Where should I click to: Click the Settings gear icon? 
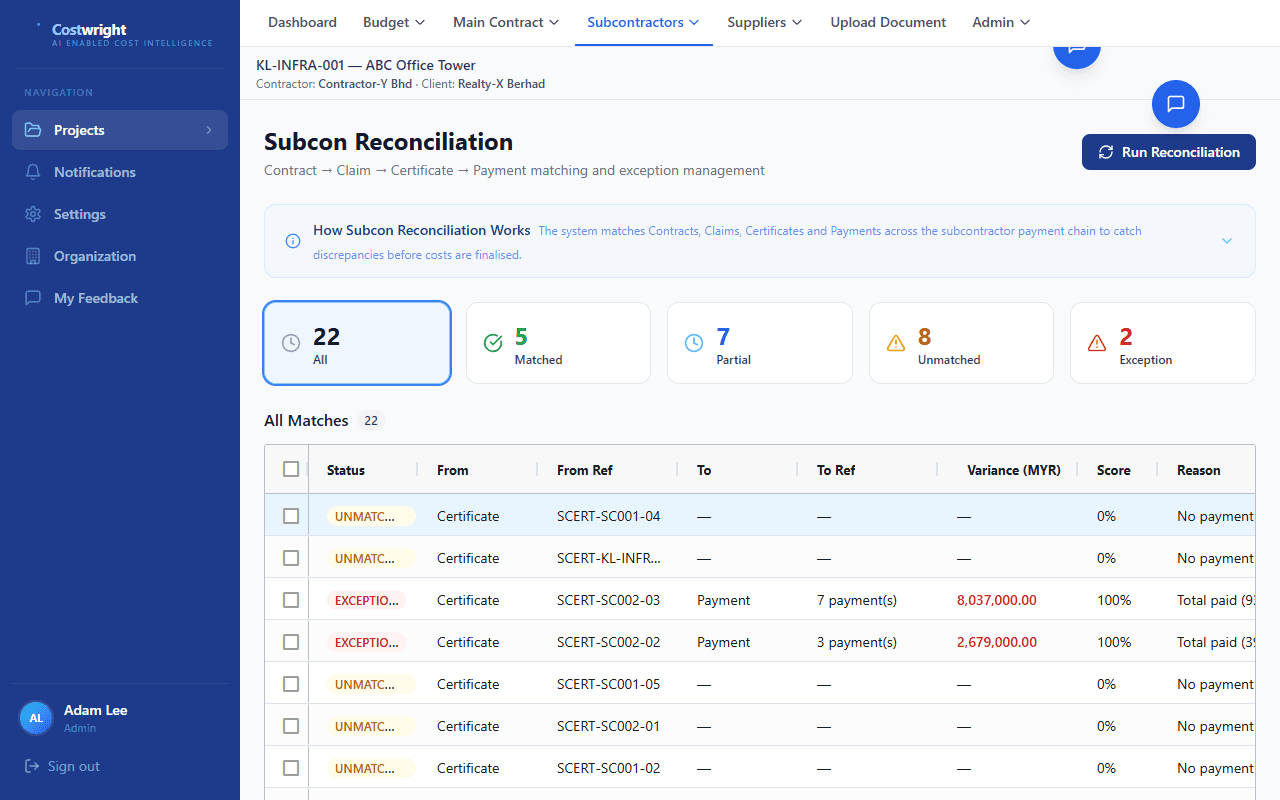coord(33,214)
